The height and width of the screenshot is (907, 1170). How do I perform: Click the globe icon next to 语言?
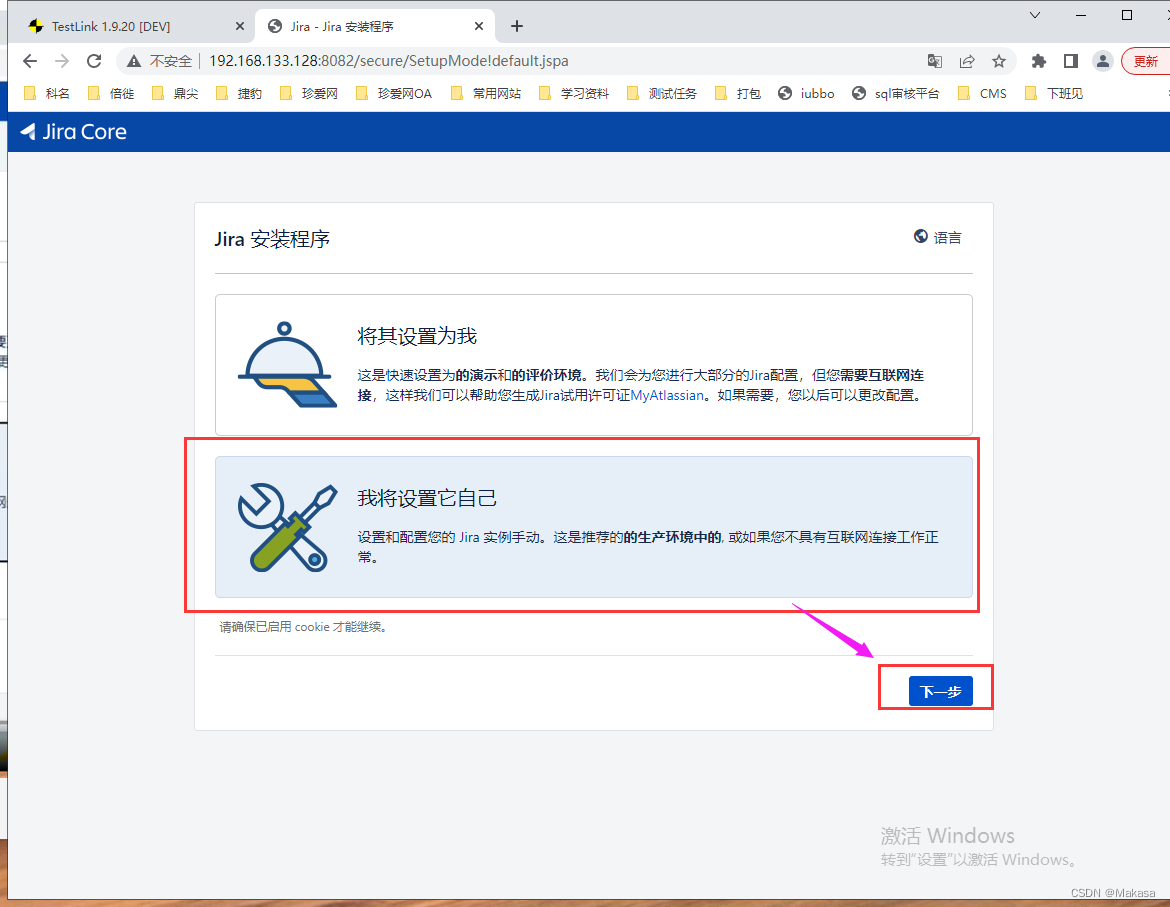coord(921,236)
